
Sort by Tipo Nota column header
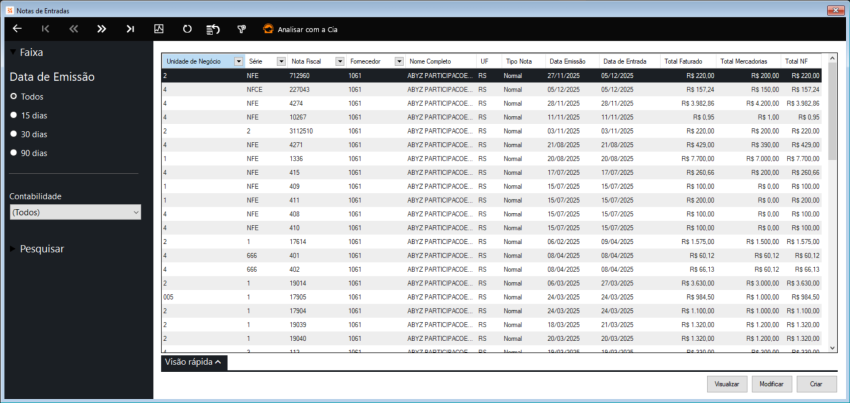(x=523, y=61)
